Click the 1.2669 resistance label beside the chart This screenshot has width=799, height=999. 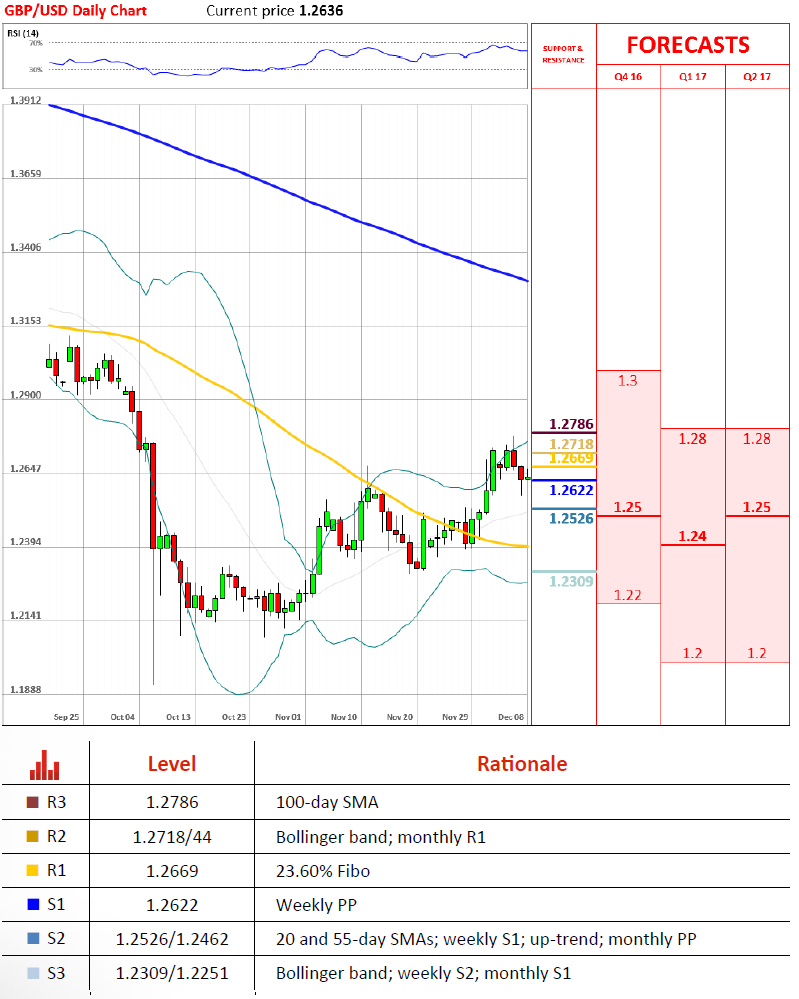tap(571, 458)
